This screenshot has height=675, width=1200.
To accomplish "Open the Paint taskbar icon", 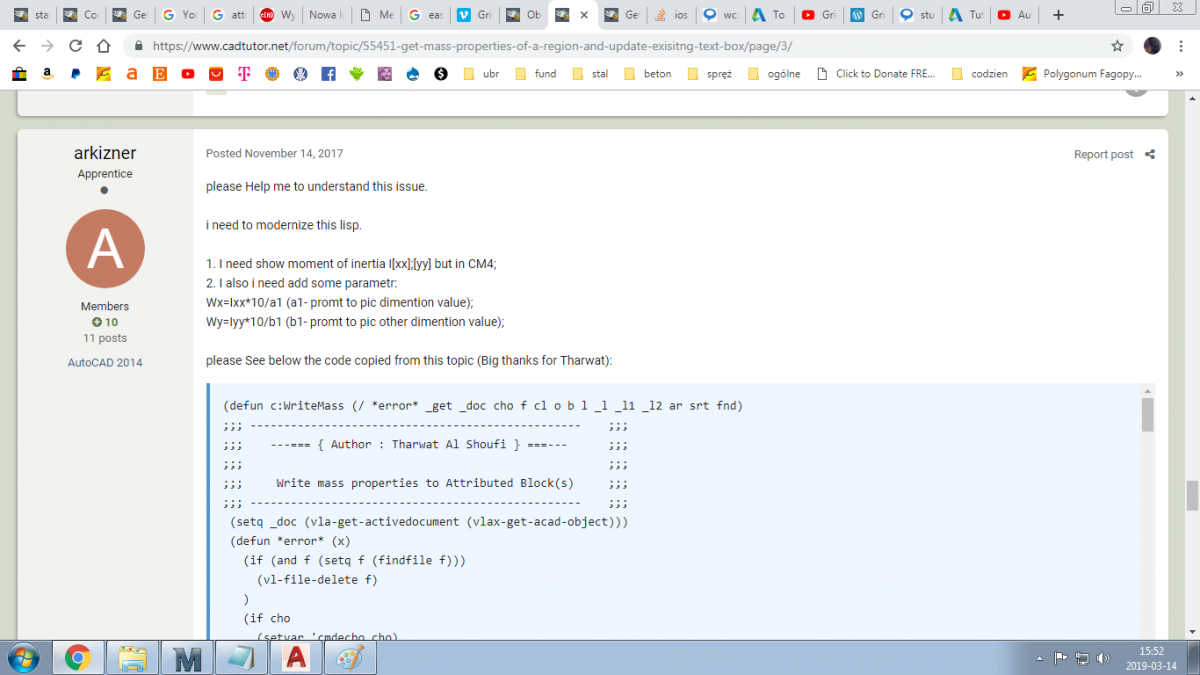I will pos(350,657).
